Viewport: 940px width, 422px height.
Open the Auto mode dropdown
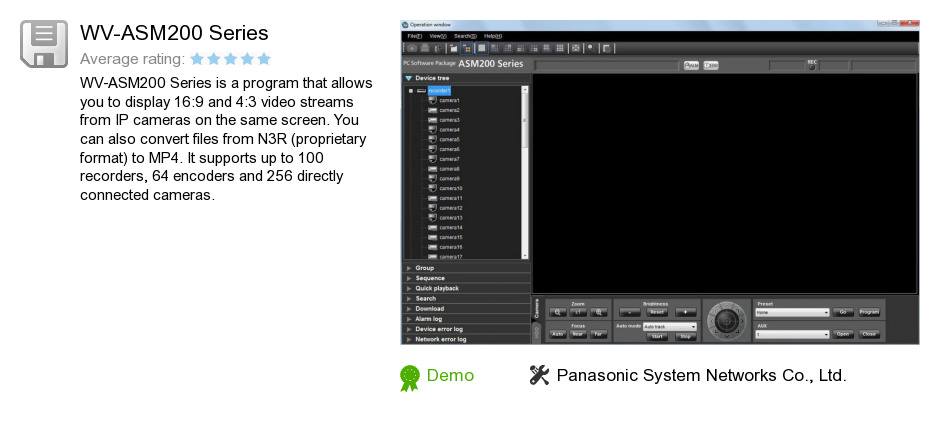(x=670, y=327)
